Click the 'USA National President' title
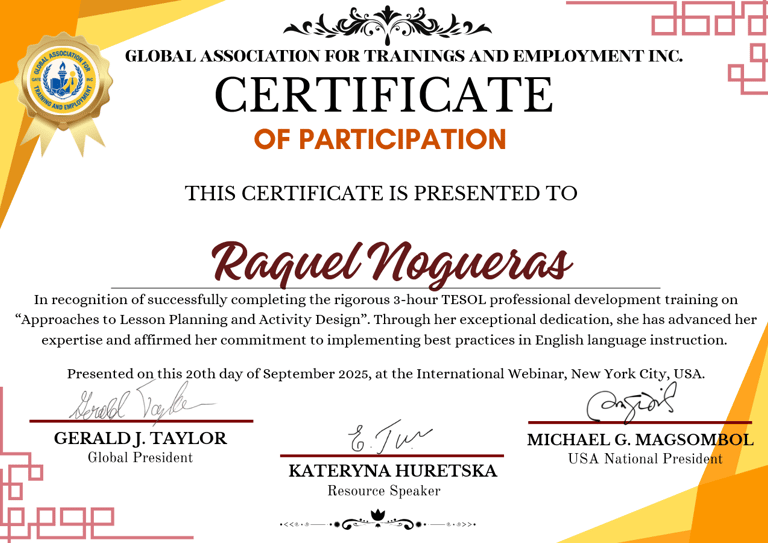The height and width of the screenshot is (543, 768). coord(645,459)
